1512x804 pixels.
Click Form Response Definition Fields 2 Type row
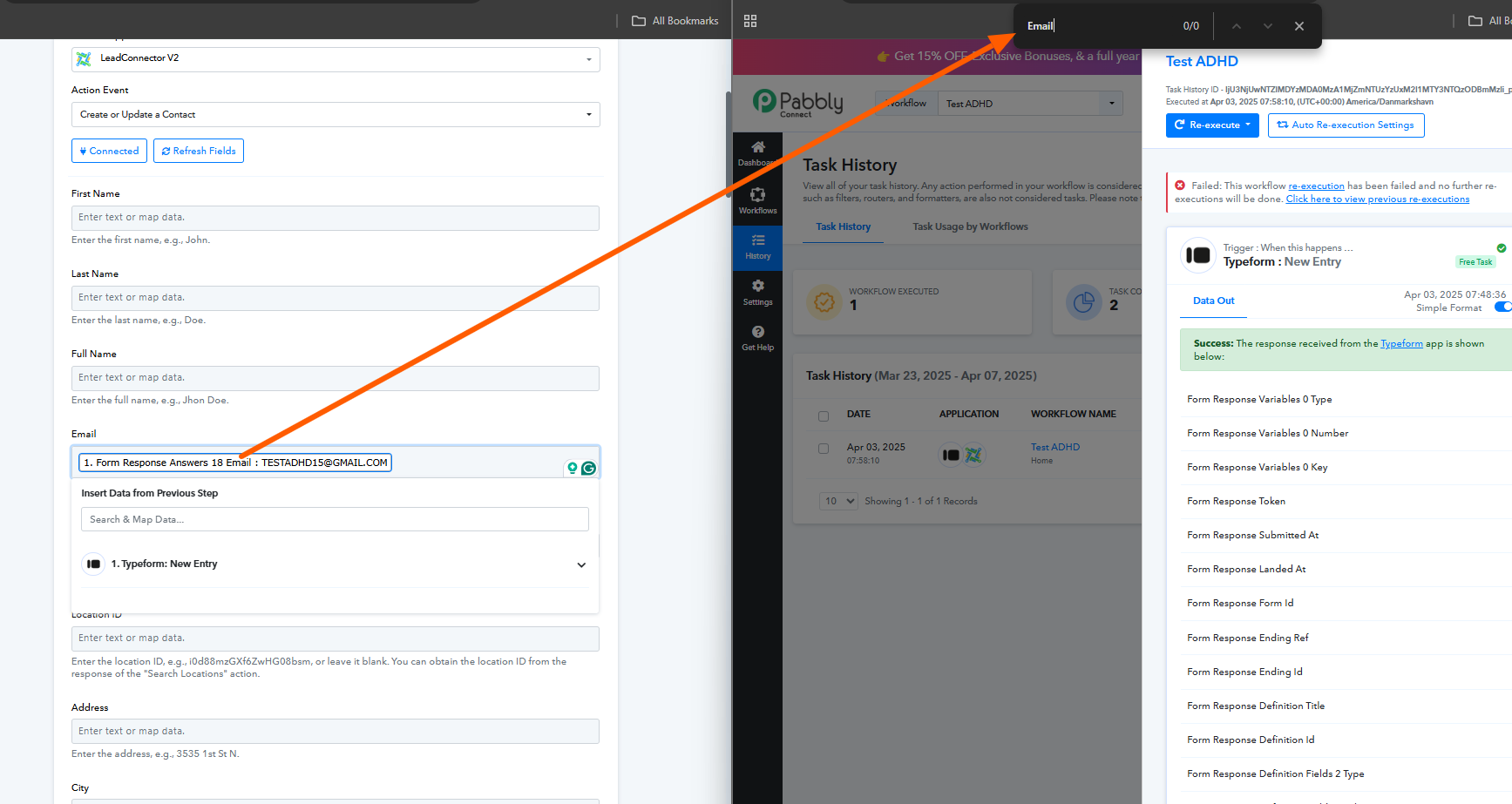click(x=1348, y=774)
